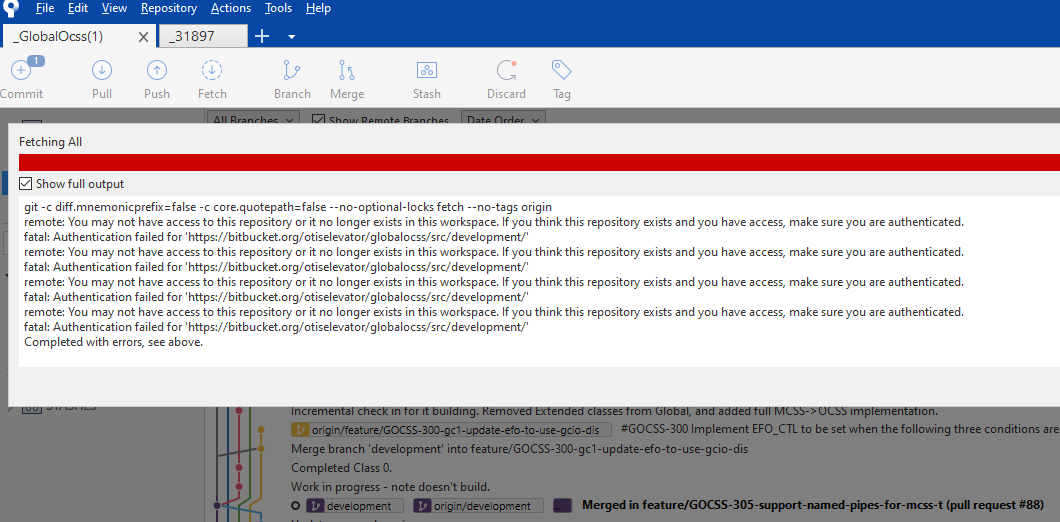The image size is (1060, 522).
Task: Click the Discard toolbar icon
Action: point(506,70)
